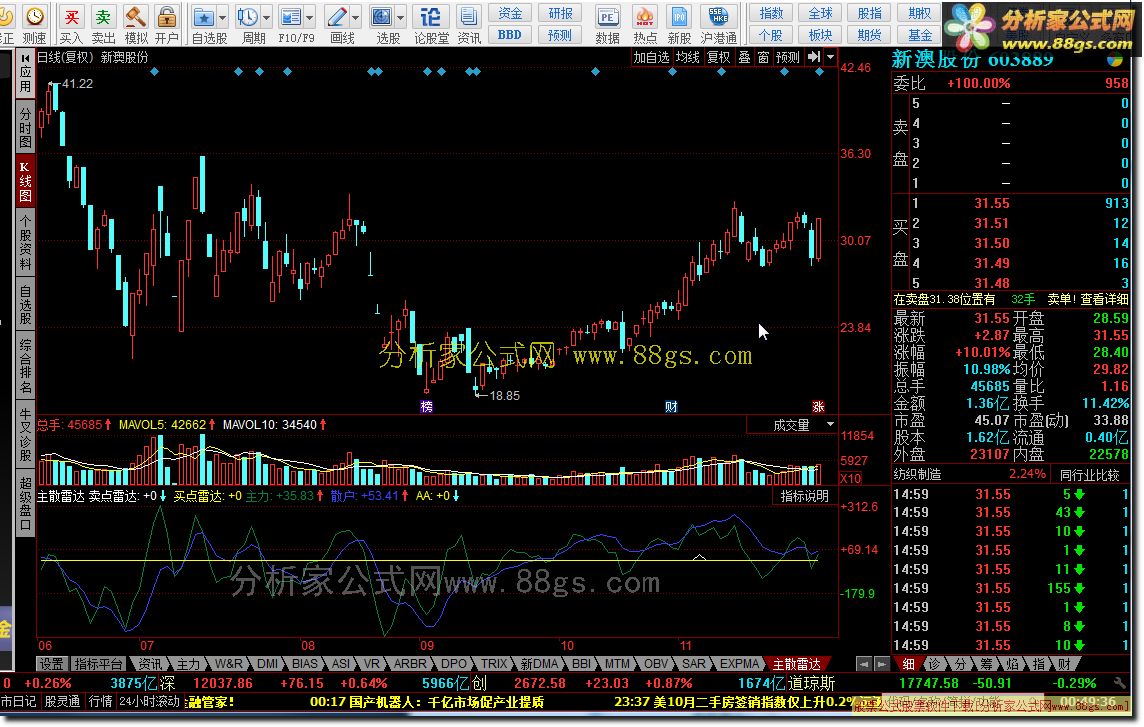Select the EXPMA indicator tab
The height and width of the screenshot is (727, 1144).
click(739, 664)
